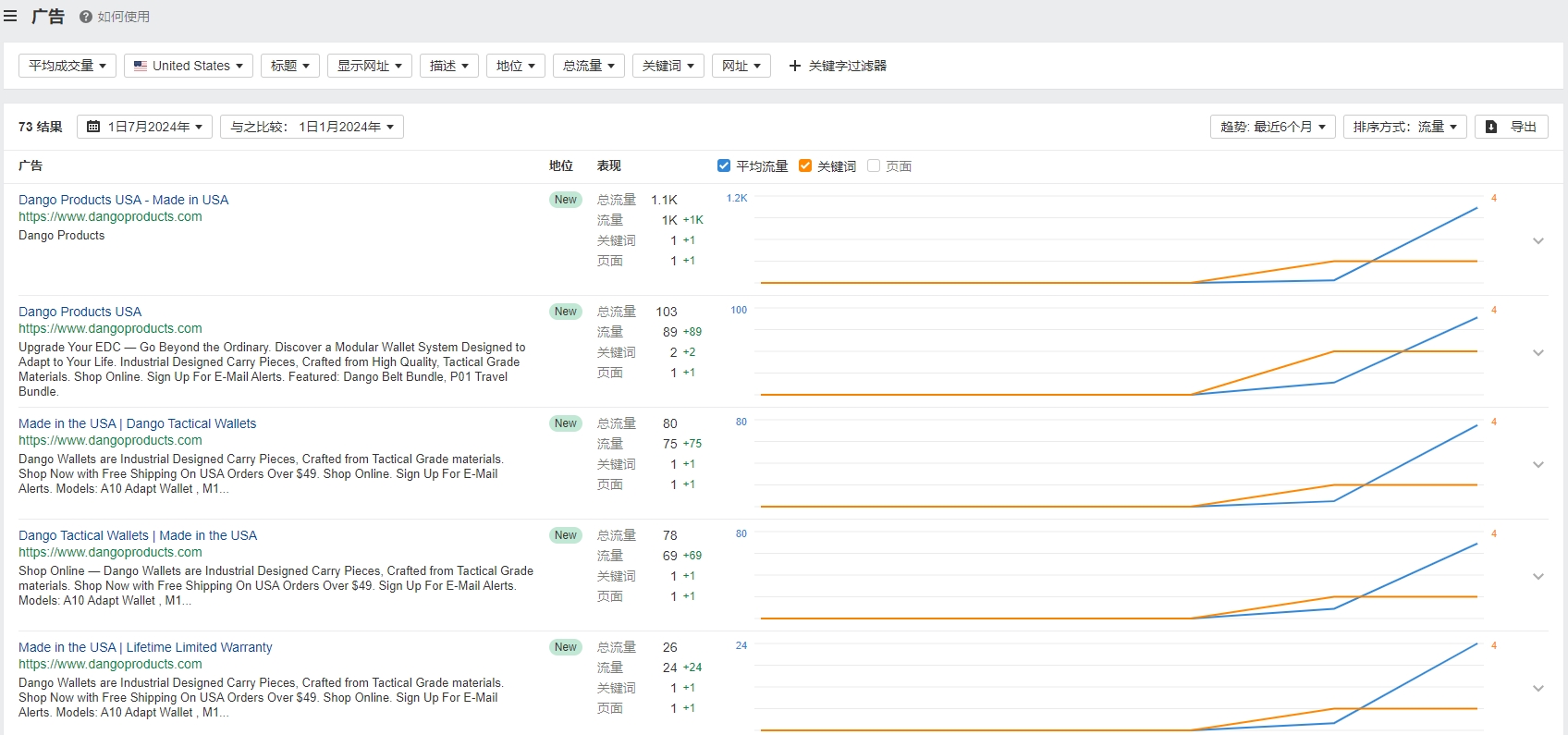
Task: Click the export file icon
Action: (1491, 127)
